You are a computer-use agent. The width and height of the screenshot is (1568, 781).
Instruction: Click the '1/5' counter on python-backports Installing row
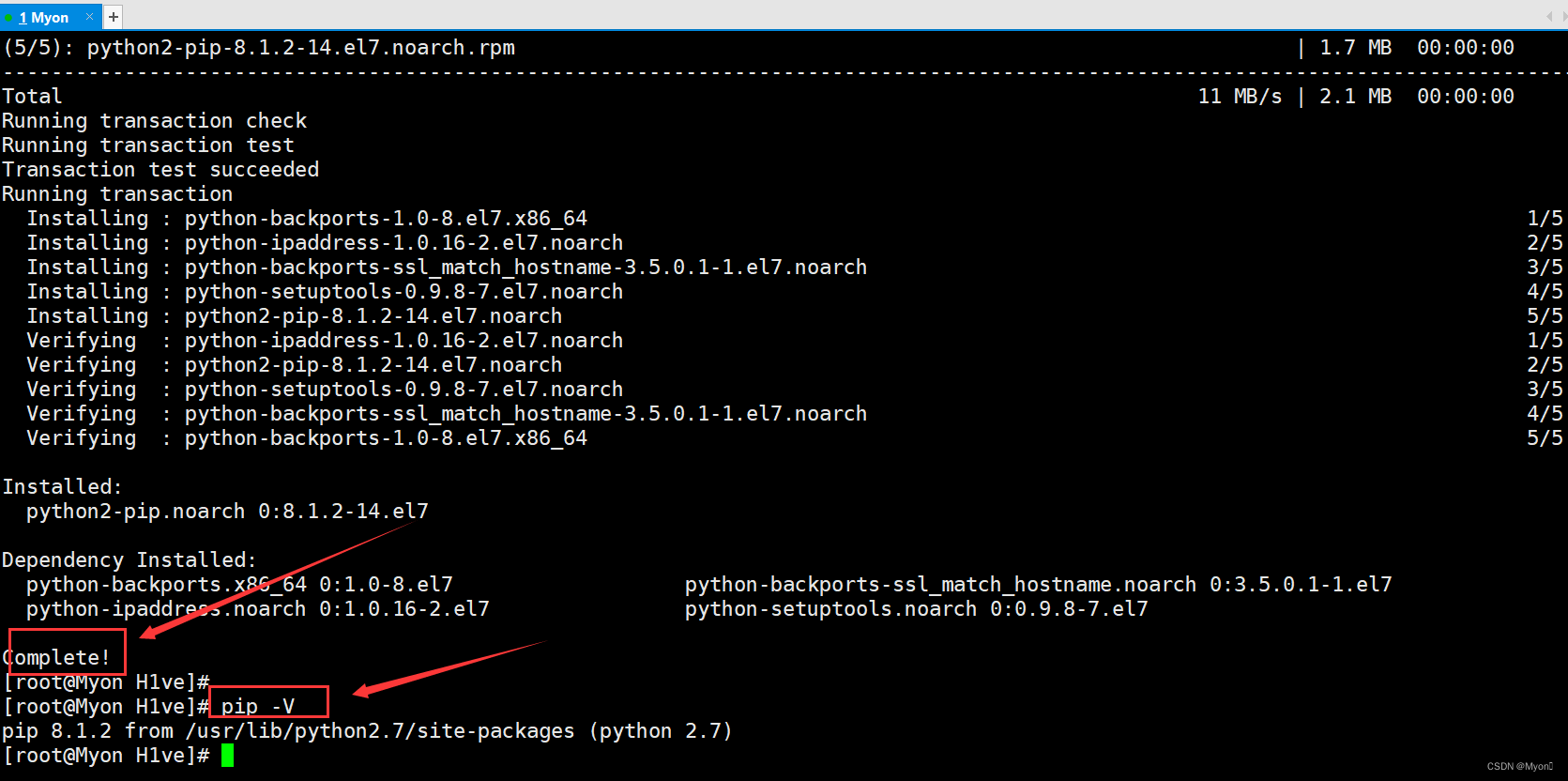(1545, 219)
